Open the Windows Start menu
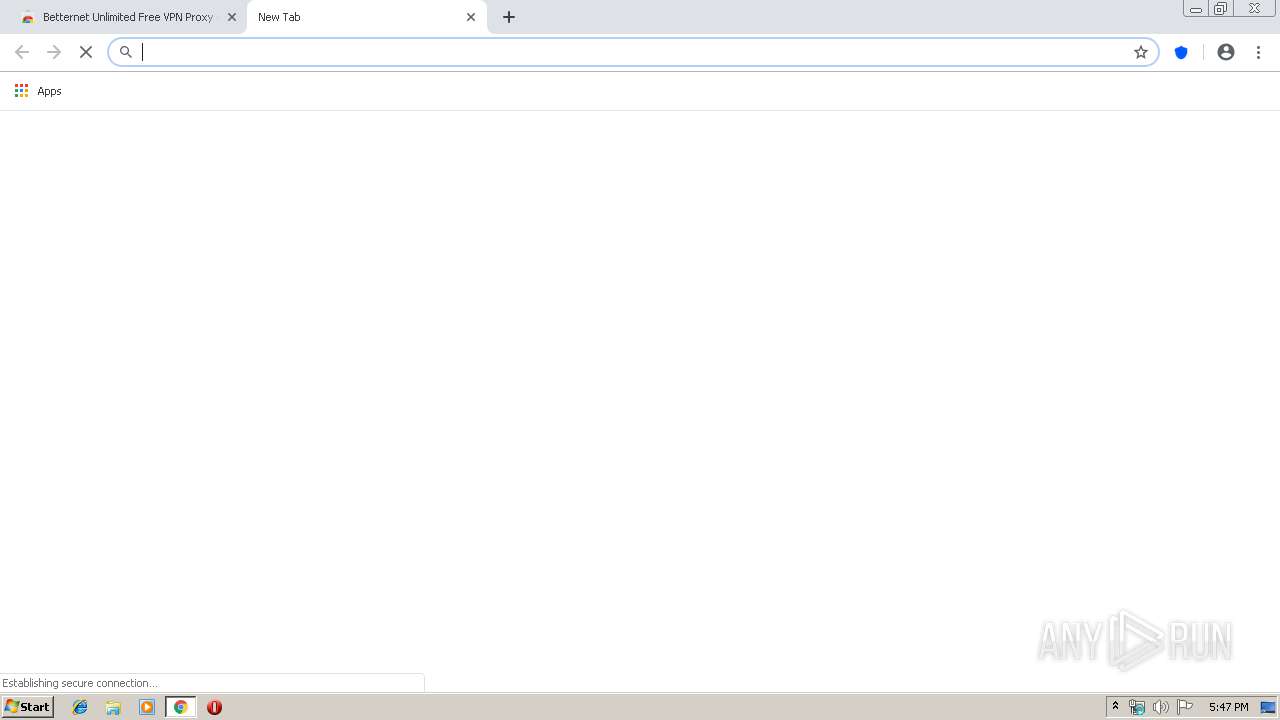1280x720 pixels. pyautogui.click(x=27, y=707)
